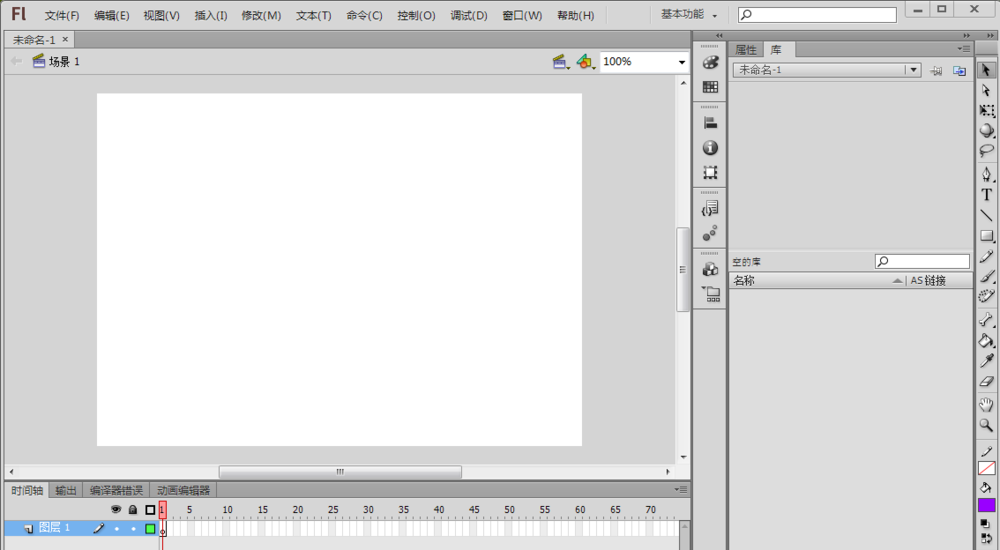Select the Deco tool

coord(986,295)
